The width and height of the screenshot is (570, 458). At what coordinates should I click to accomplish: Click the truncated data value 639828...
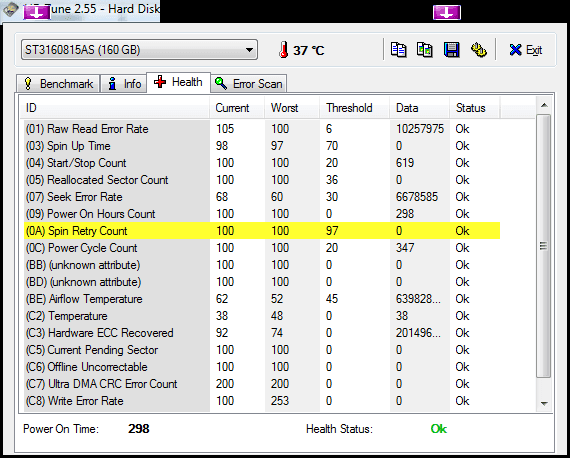(x=418, y=299)
